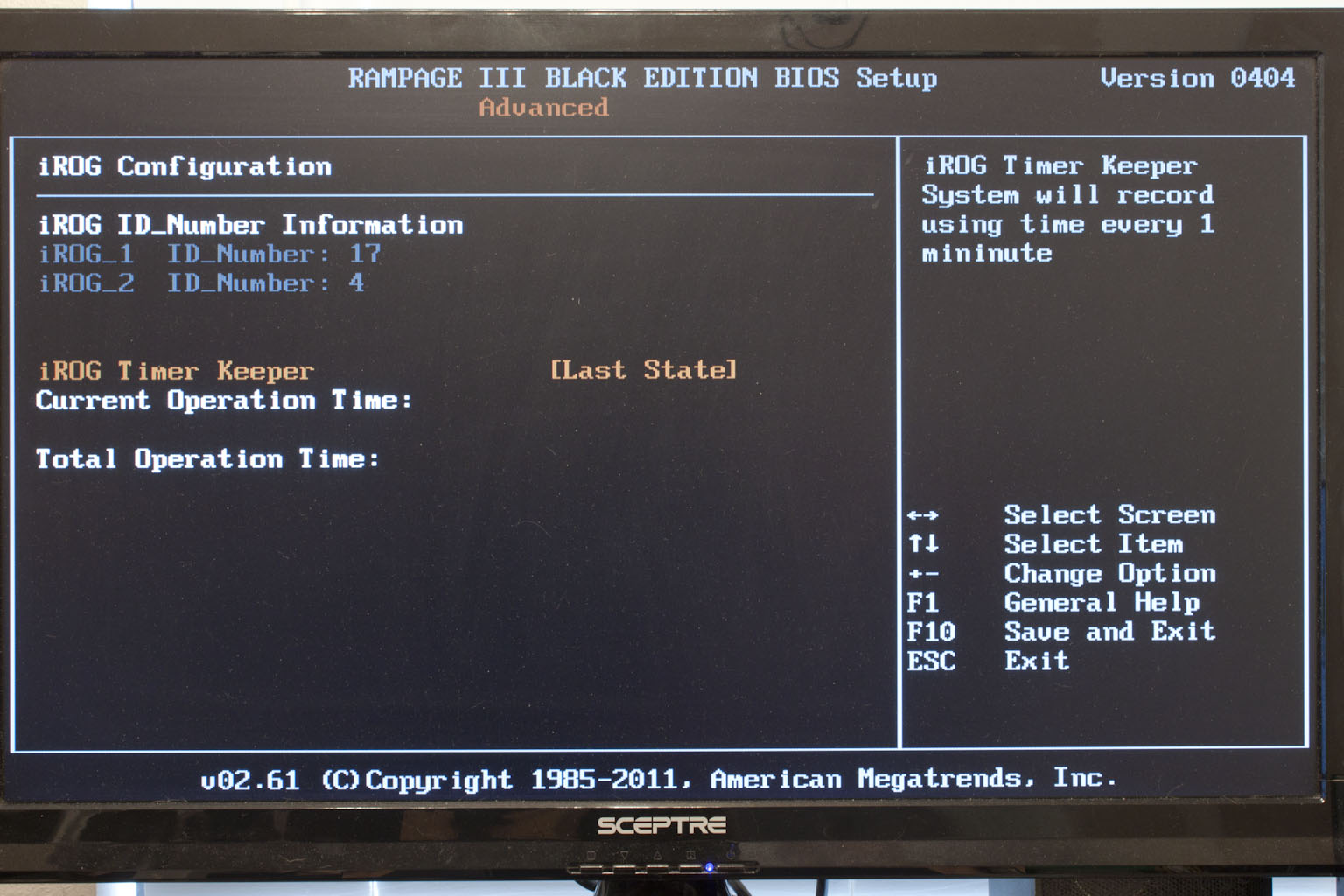Select the iROG_1 ID_Number: 17 row
Image resolution: width=1344 pixels, height=896 pixels.
210,255
